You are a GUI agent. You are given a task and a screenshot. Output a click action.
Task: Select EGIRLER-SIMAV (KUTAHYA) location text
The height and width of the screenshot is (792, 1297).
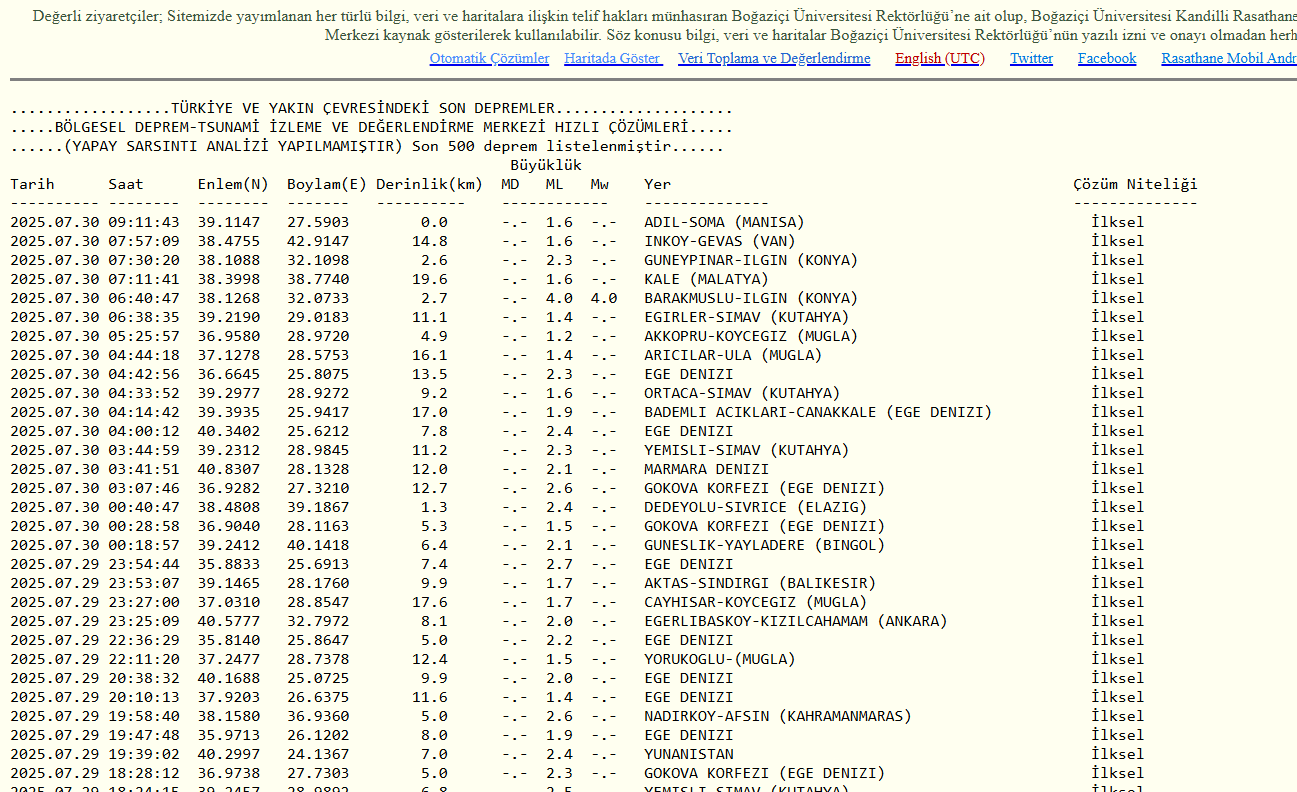746,317
